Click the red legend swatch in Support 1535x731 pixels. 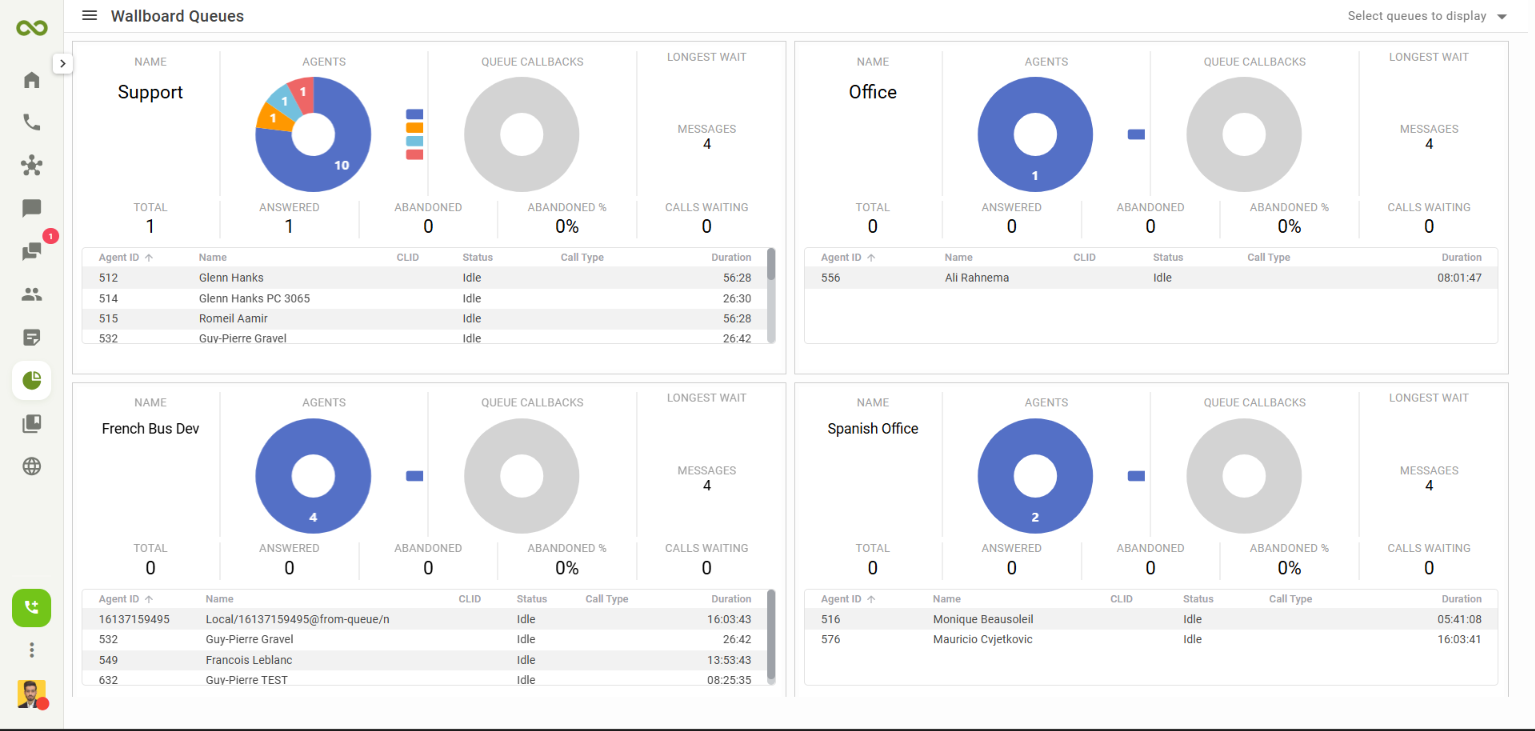pyautogui.click(x=415, y=154)
